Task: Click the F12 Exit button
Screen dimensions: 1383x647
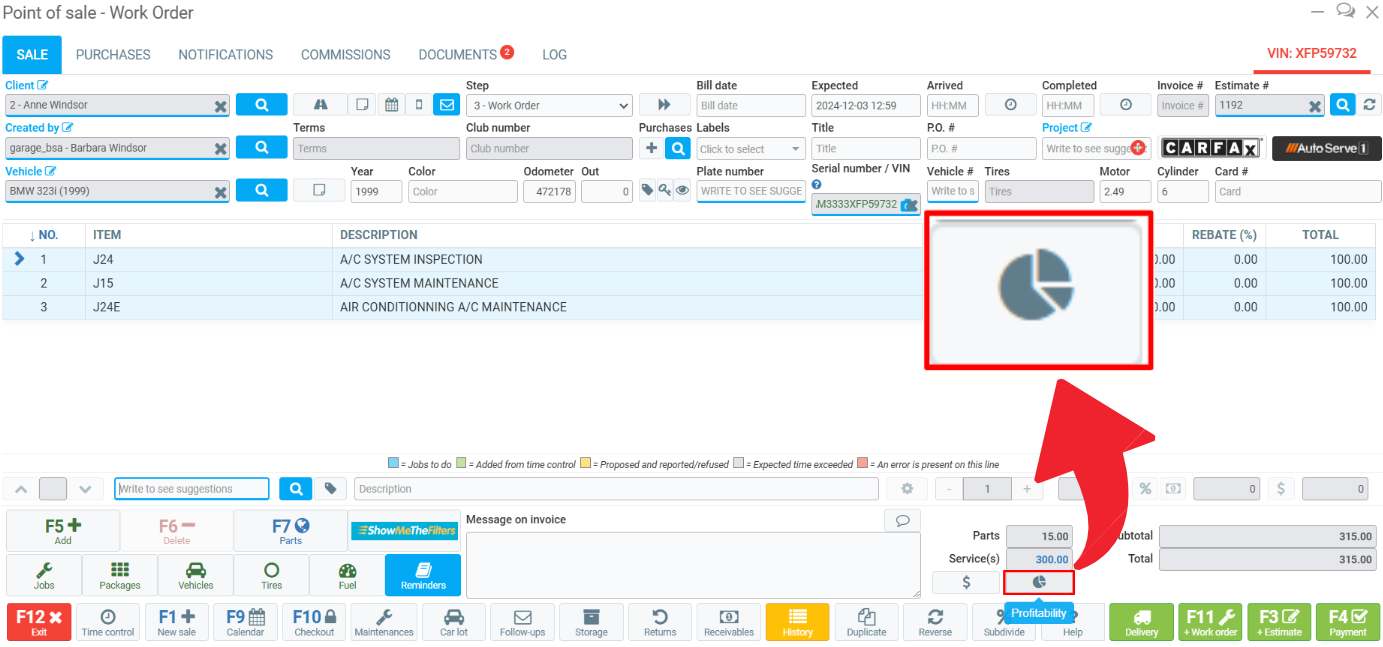Action: pos(39,622)
